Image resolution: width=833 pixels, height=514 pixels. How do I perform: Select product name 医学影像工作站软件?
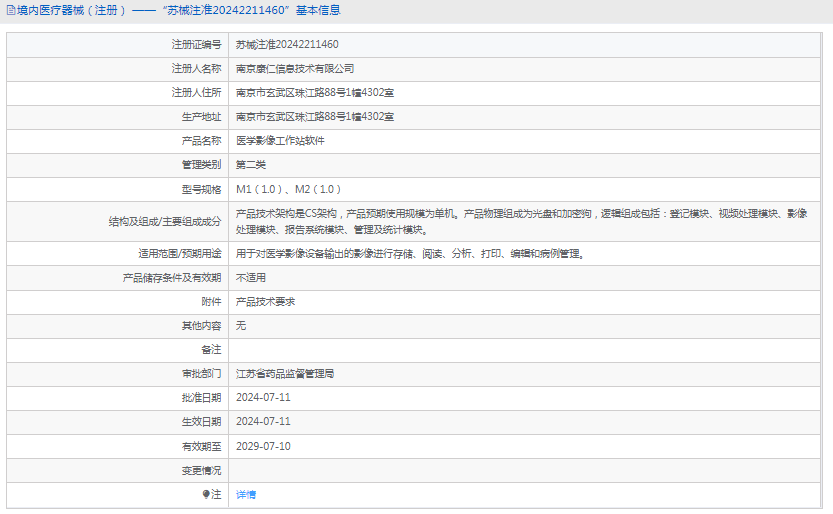[280, 141]
